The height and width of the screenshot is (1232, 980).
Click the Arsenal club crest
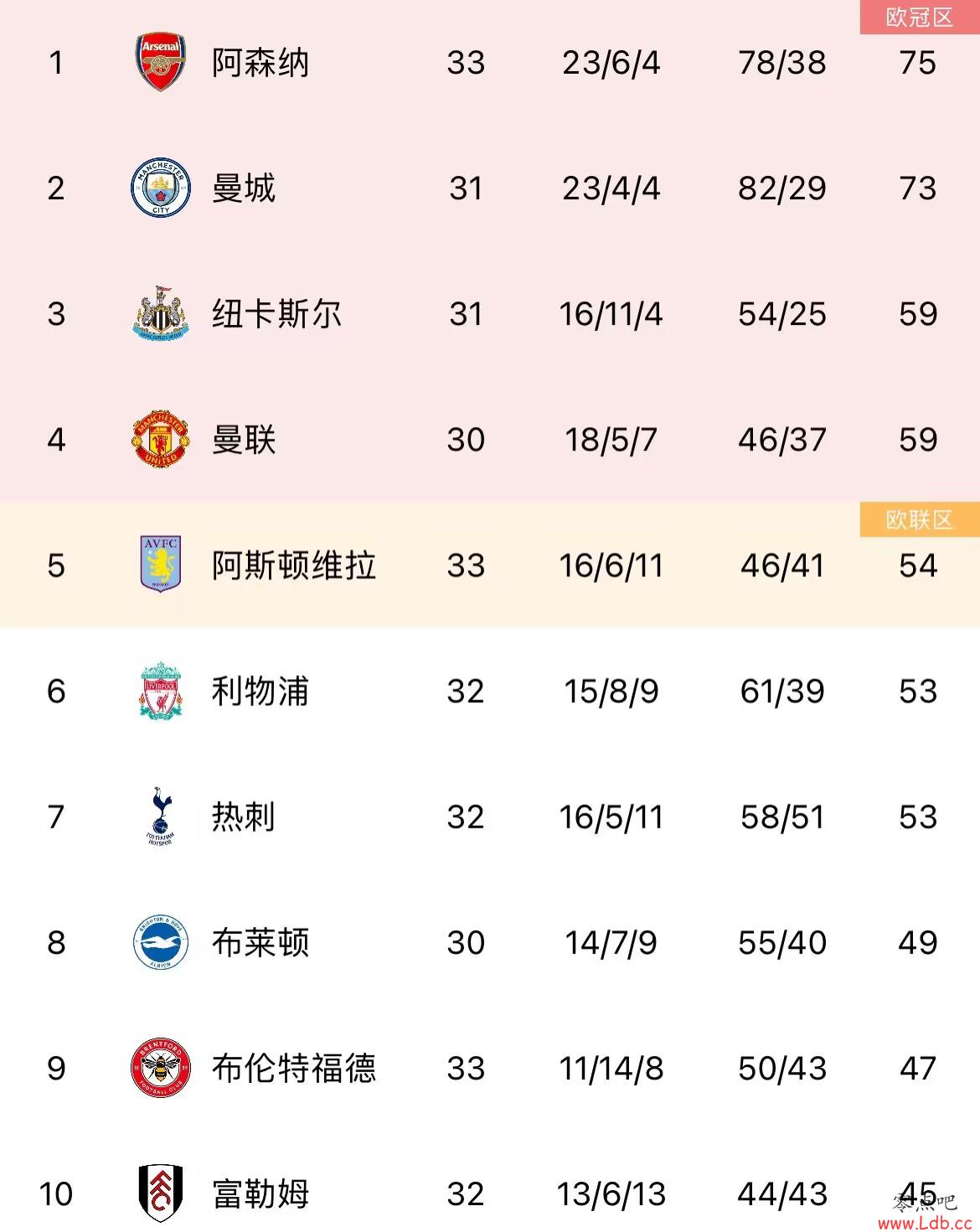(x=161, y=63)
